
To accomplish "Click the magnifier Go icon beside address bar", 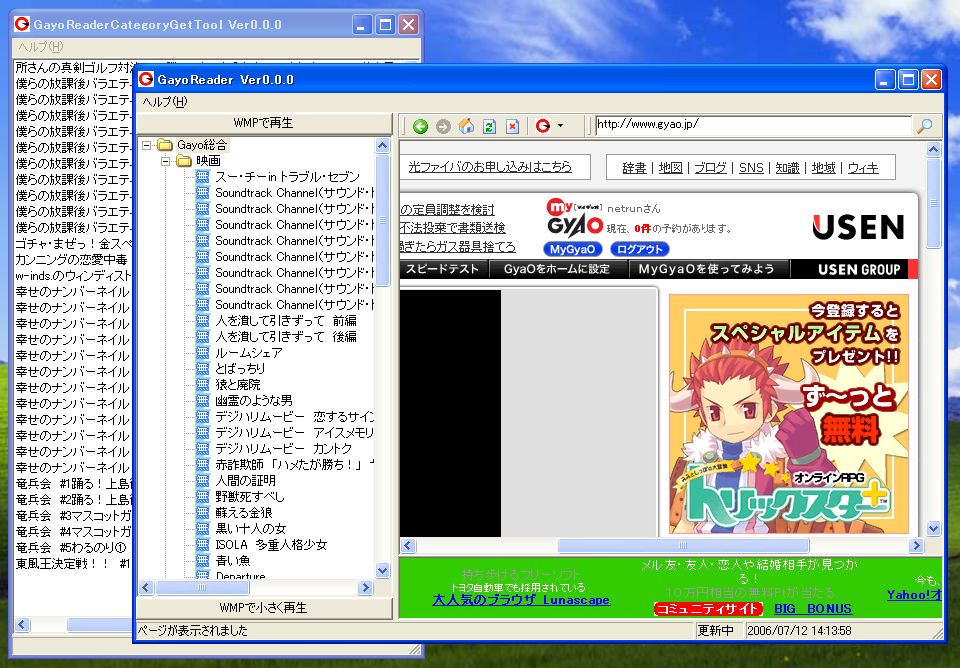I will click(x=924, y=126).
